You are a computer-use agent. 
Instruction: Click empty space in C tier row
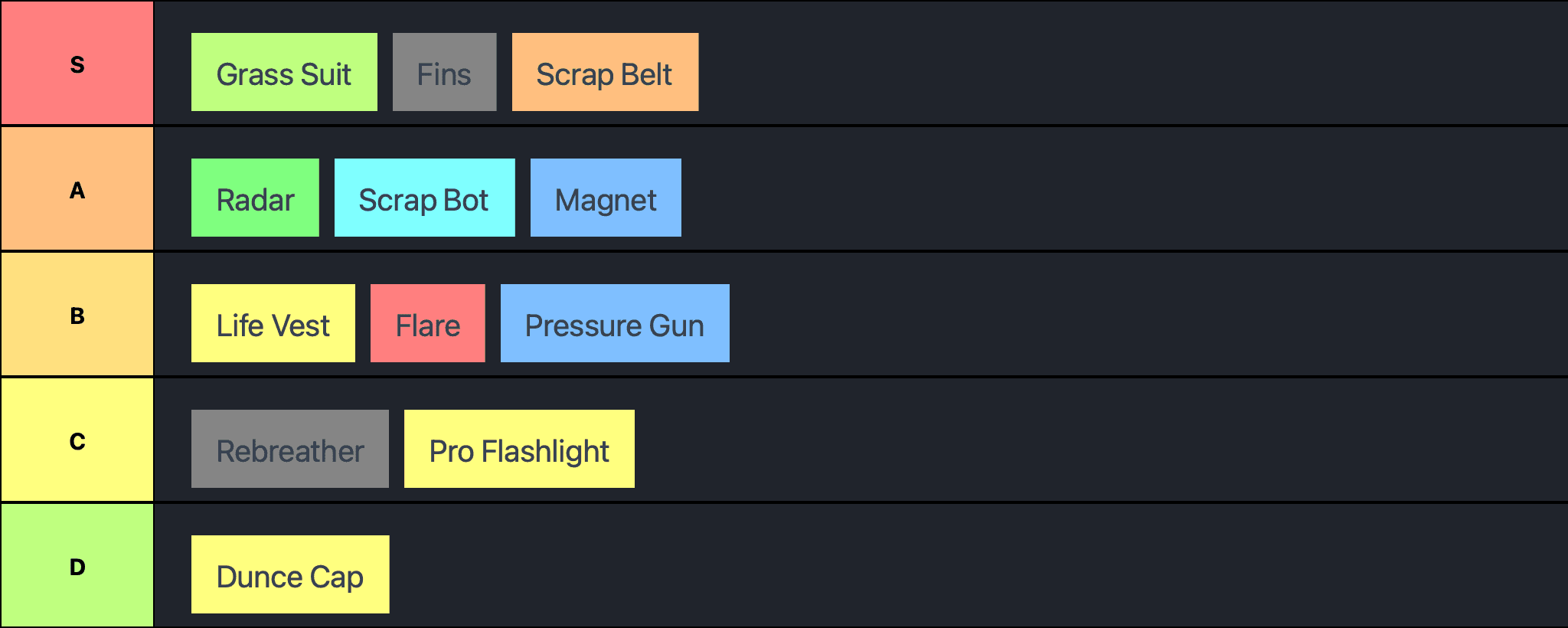[1102, 440]
